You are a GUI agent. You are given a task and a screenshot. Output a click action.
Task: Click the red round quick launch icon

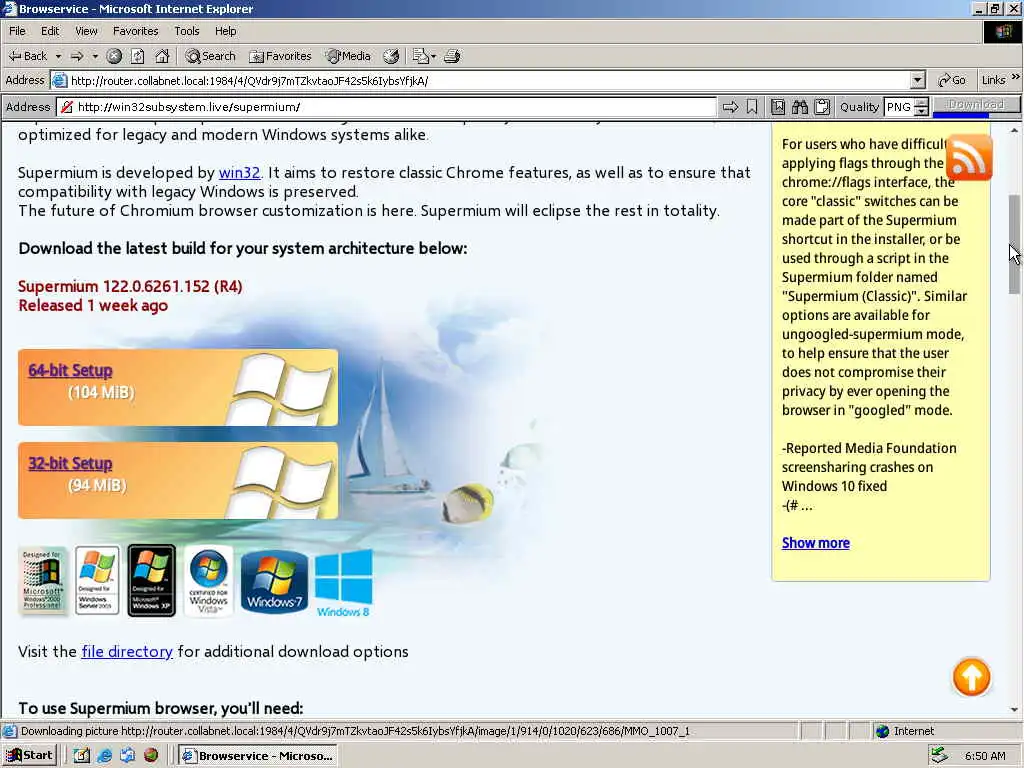click(x=151, y=756)
